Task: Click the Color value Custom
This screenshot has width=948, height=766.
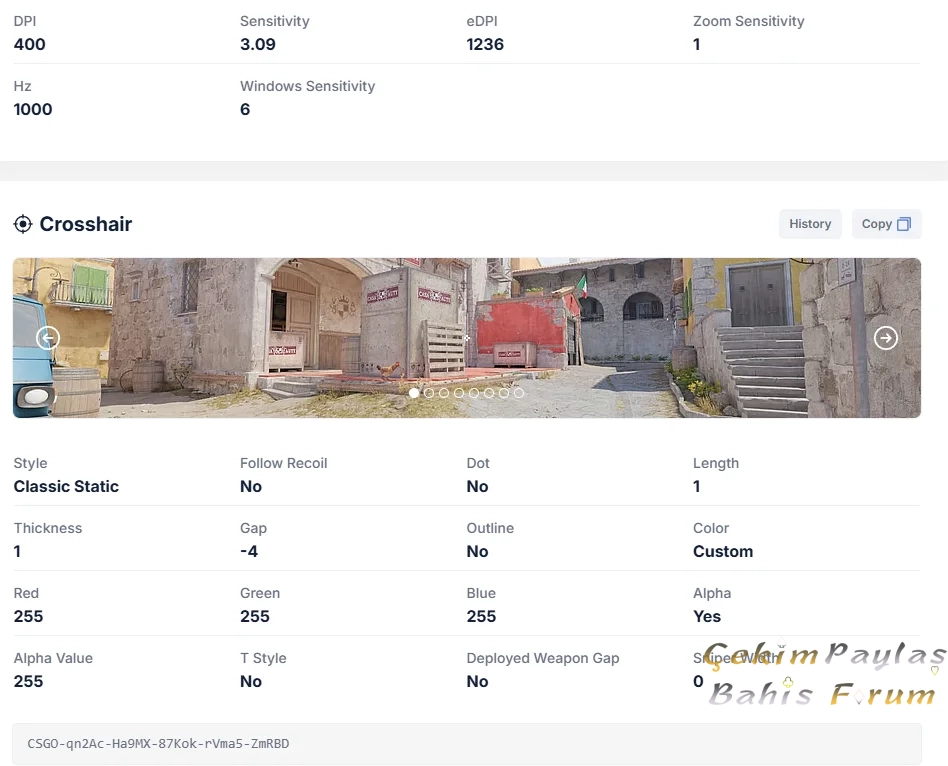Action: click(x=723, y=552)
